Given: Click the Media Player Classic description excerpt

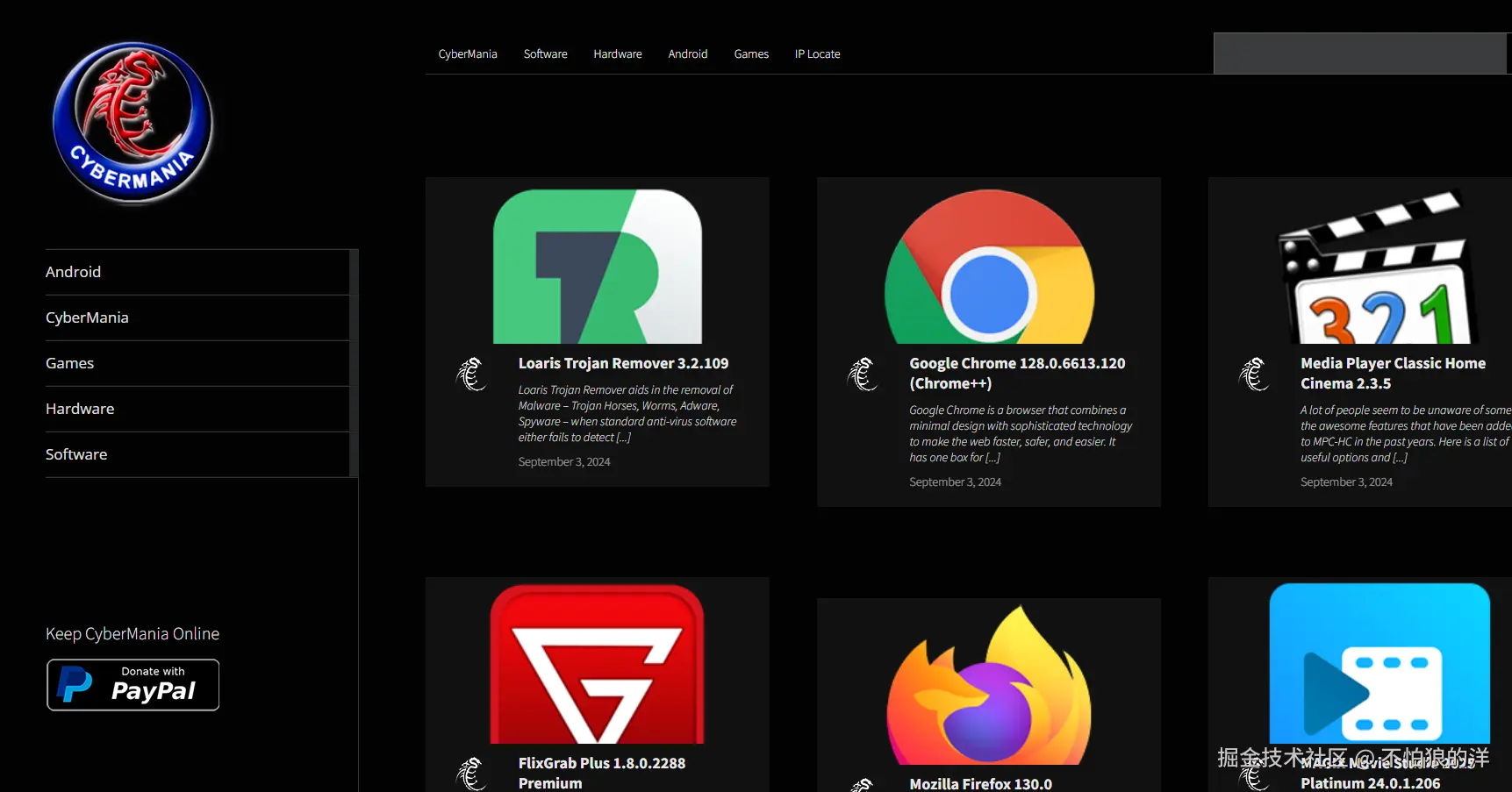Looking at the screenshot, I should click(x=1406, y=434).
